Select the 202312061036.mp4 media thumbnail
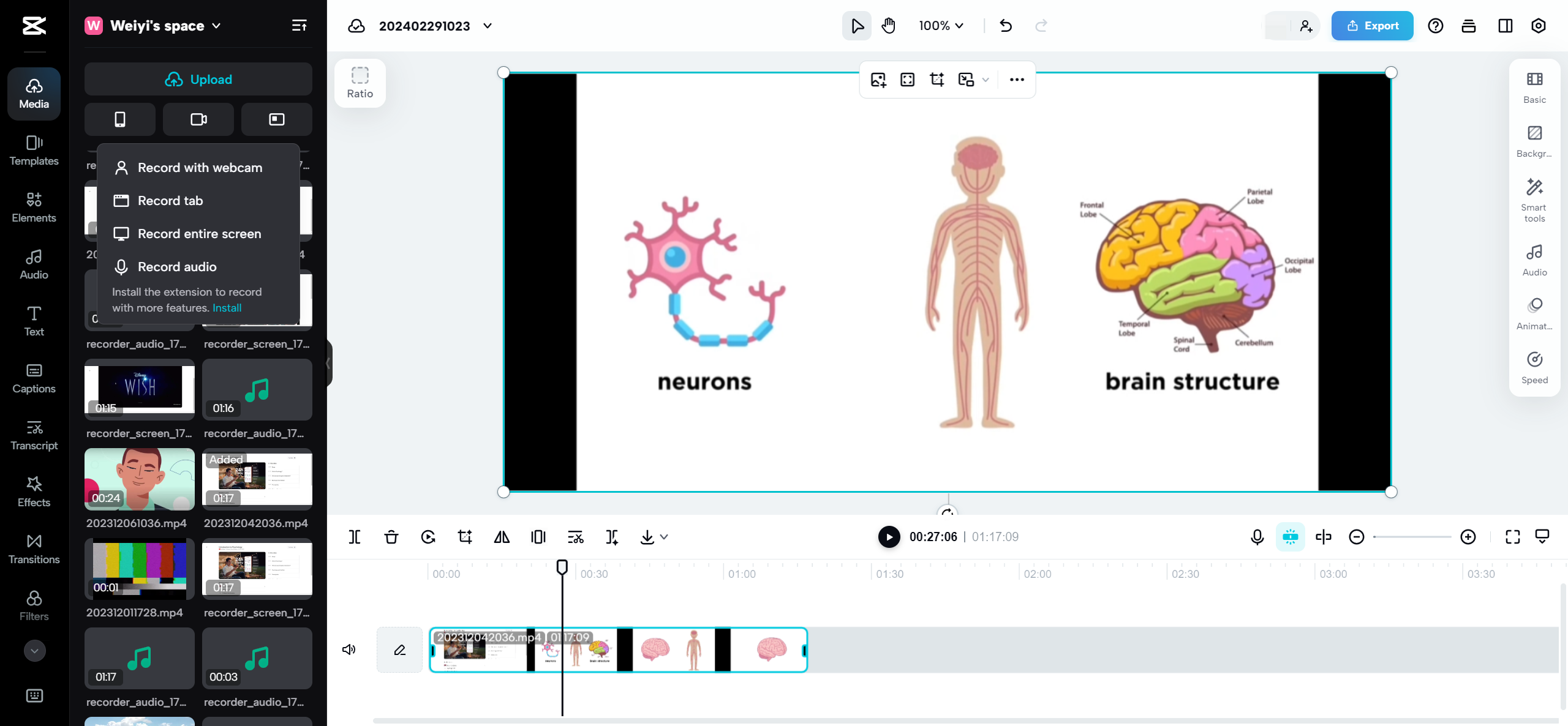The height and width of the screenshot is (726, 1568). pos(139,479)
